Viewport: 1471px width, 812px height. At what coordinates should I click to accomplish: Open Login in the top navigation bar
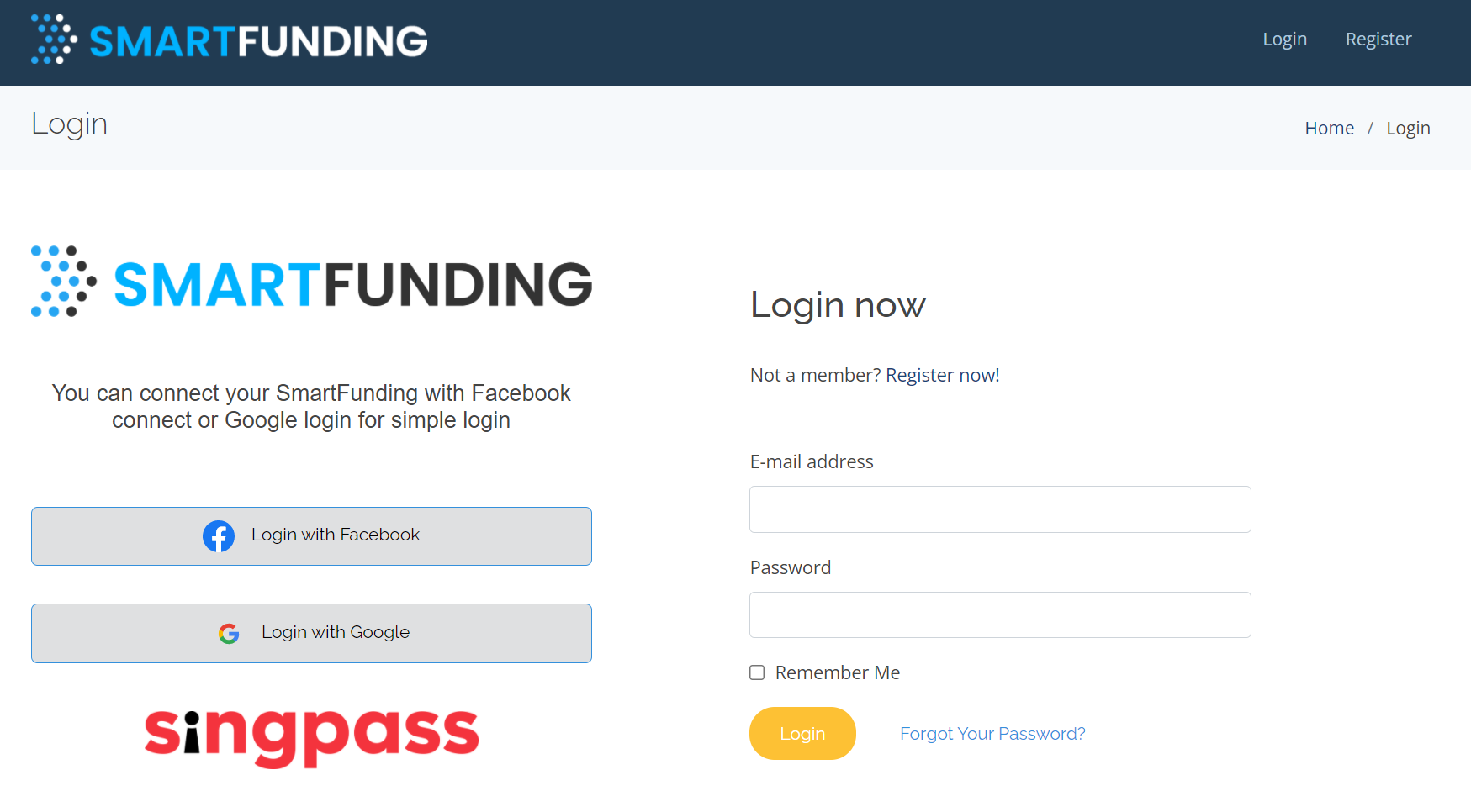coord(1284,40)
